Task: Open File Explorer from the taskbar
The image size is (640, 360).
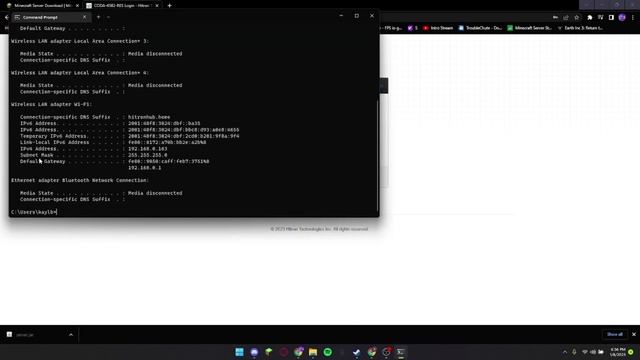Action: (x=313, y=352)
